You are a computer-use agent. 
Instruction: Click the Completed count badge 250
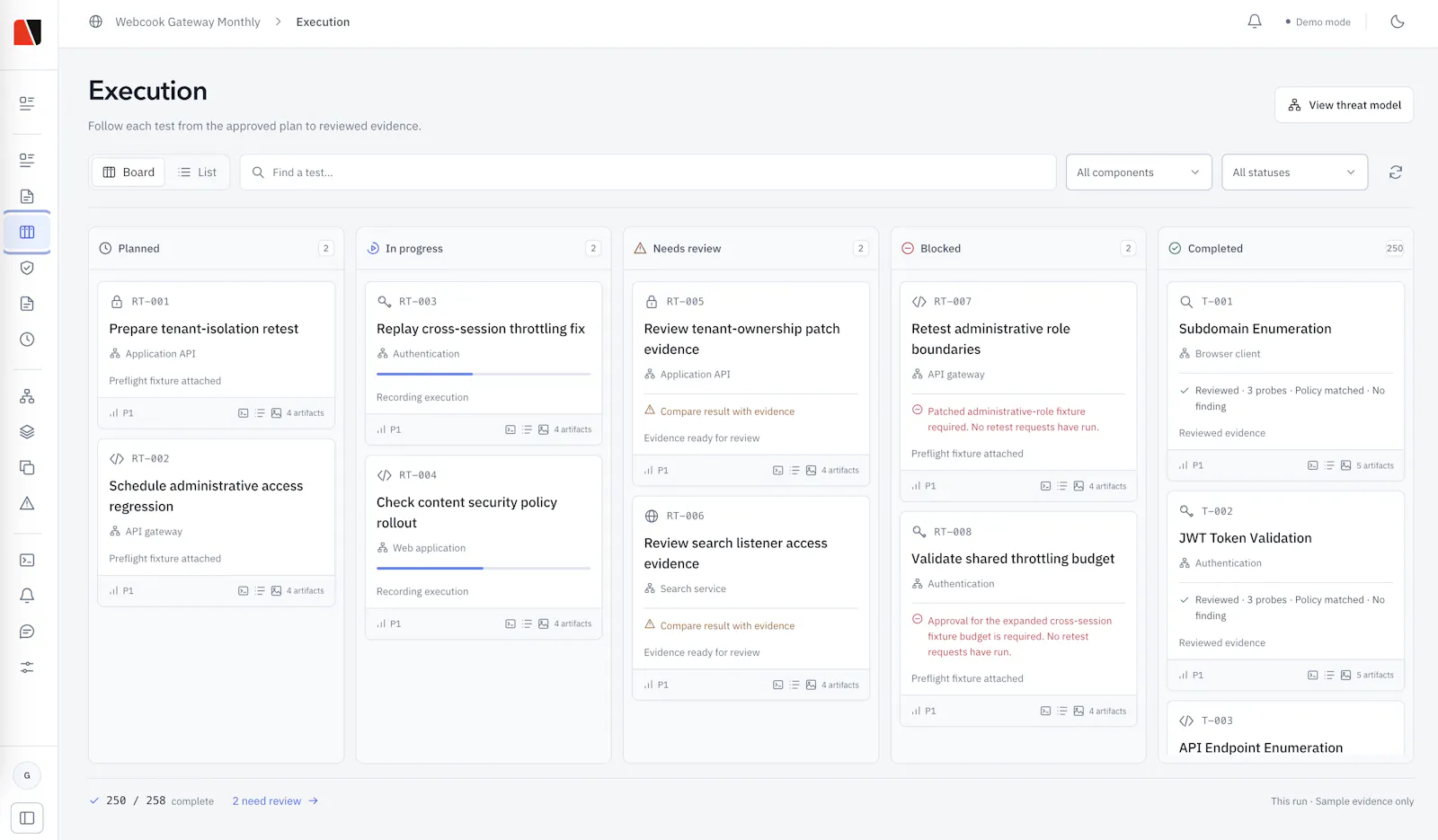point(1394,249)
